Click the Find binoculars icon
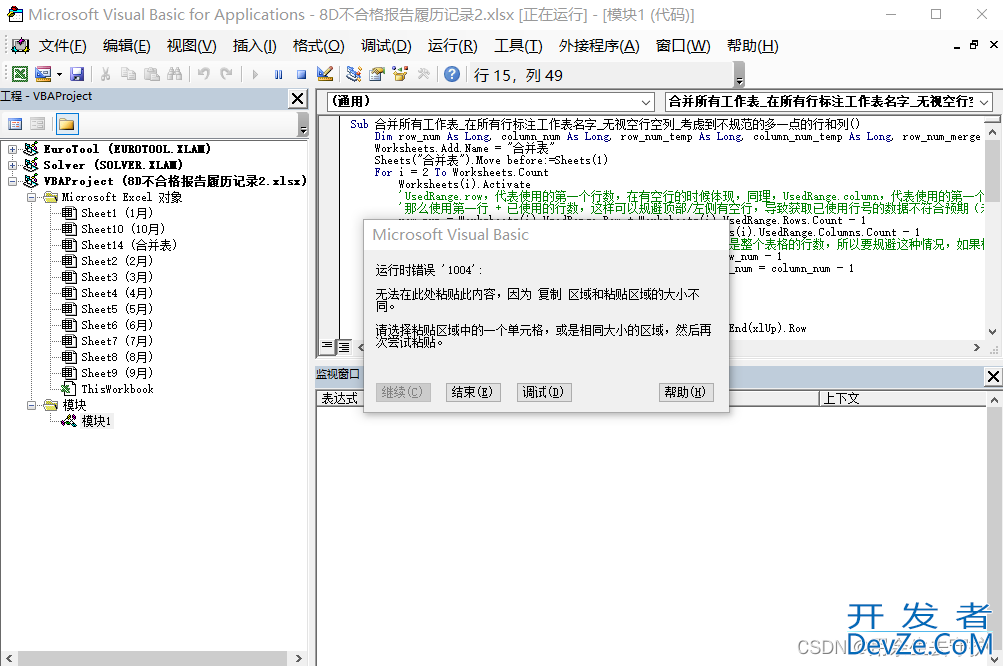This screenshot has height=666, width=1003. [174, 74]
